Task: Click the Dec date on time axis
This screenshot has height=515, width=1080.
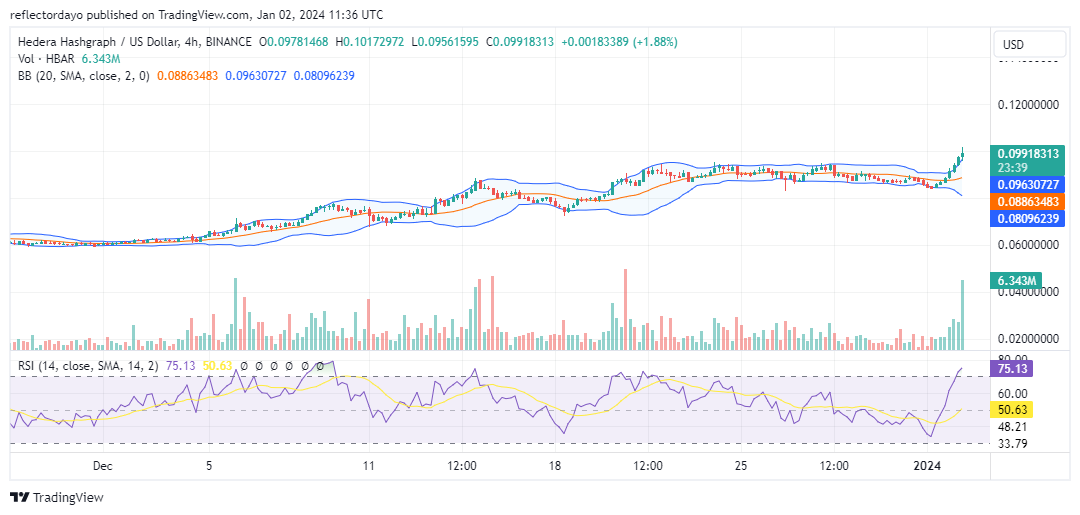Action: point(102,466)
